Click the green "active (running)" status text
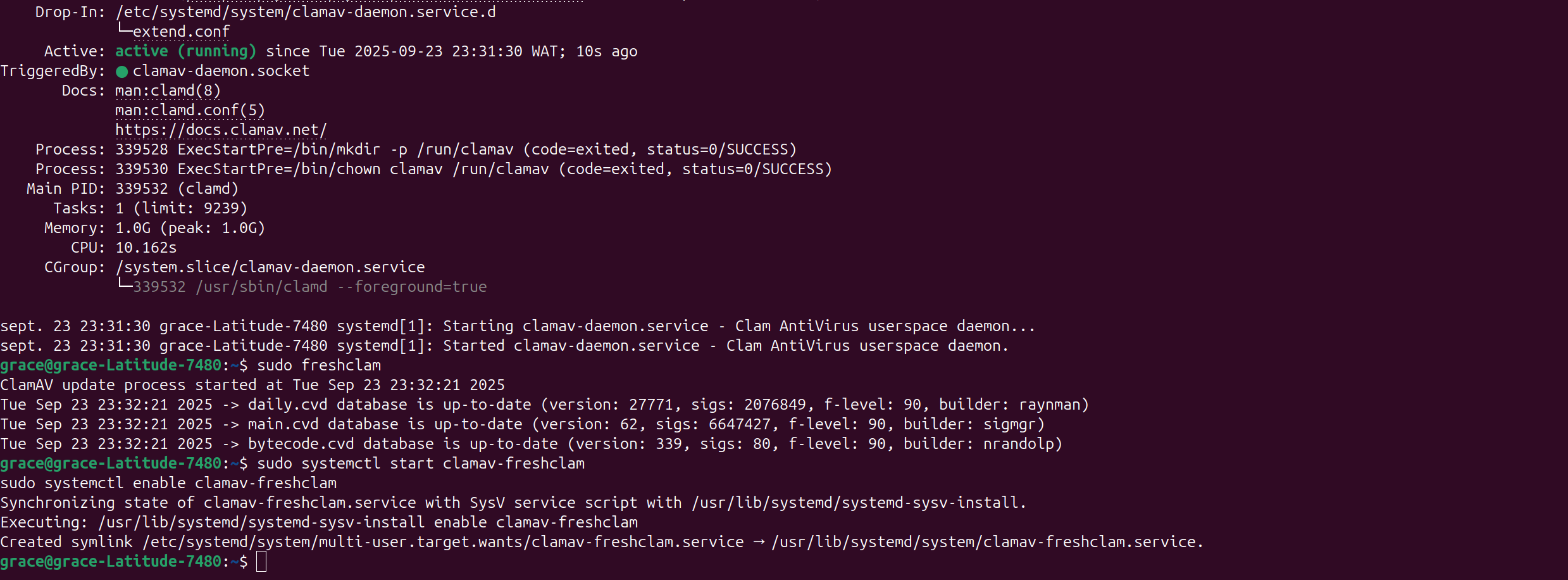Viewport: 1568px width, 580px height. 185,51
